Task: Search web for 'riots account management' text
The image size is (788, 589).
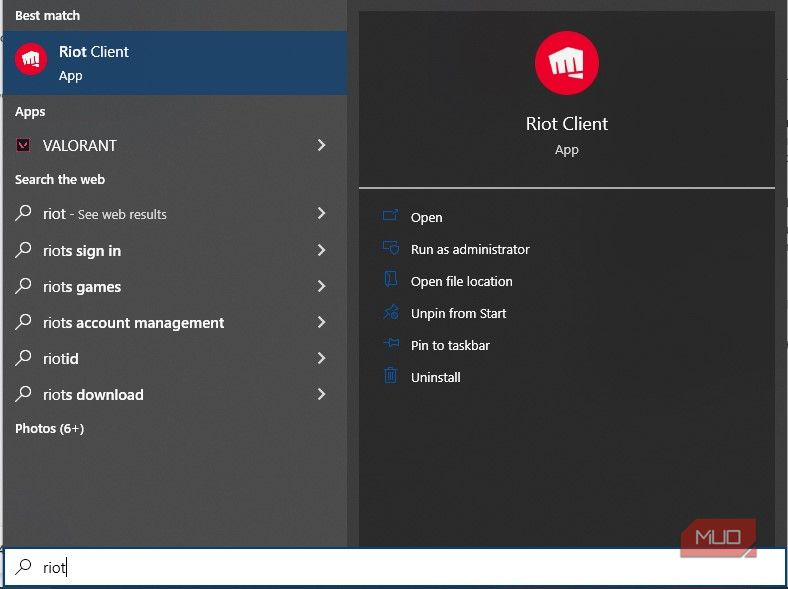Action: point(133,323)
